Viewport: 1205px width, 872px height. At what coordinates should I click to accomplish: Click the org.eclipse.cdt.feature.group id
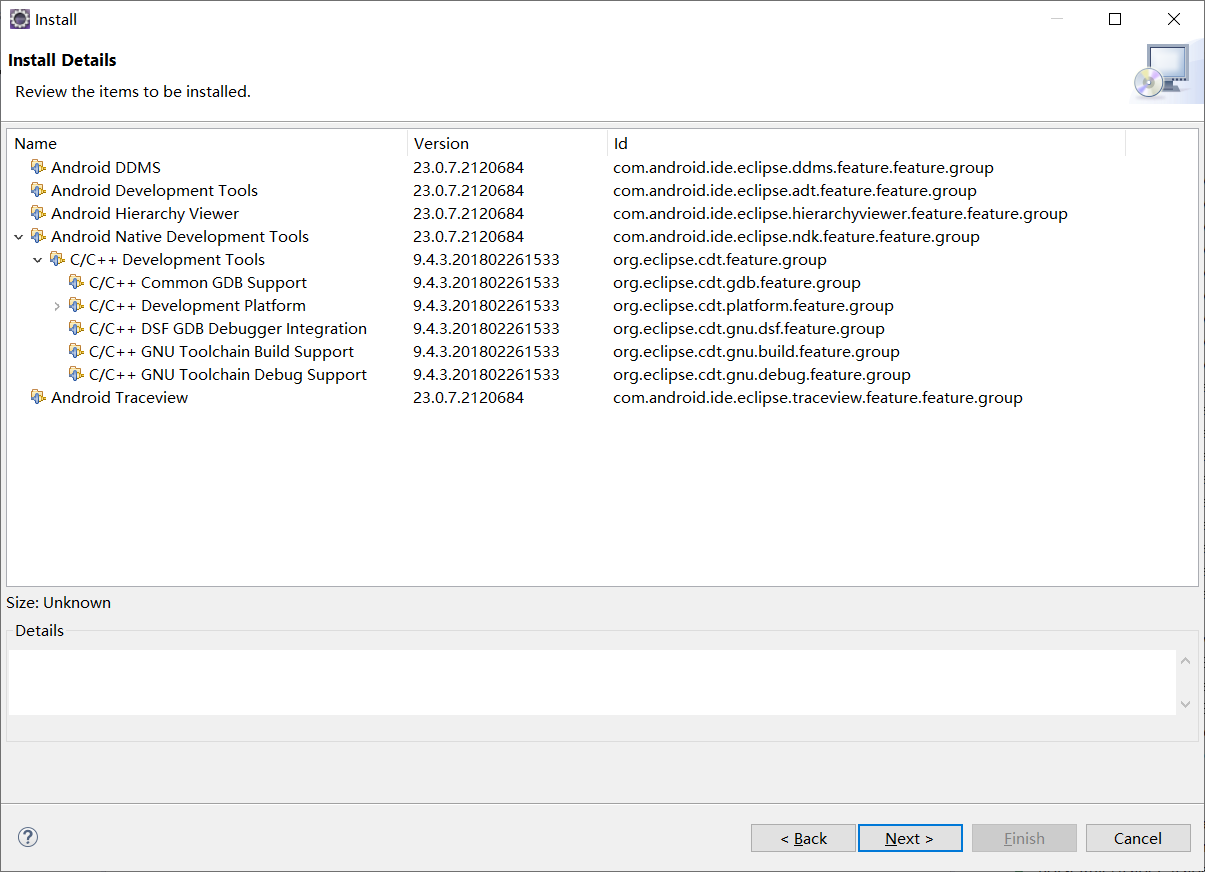(x=720, y=259)
